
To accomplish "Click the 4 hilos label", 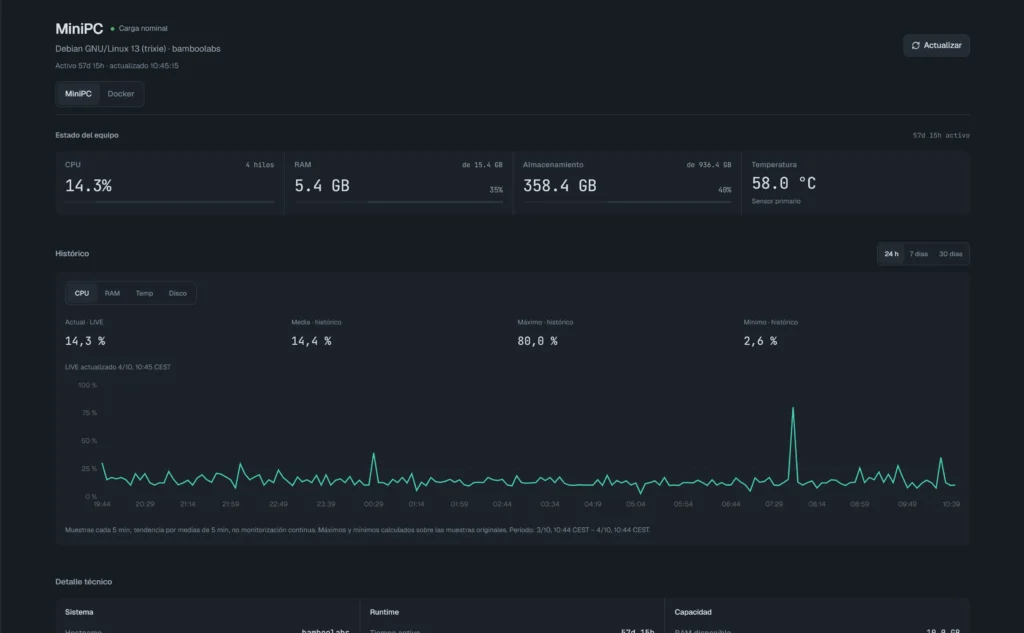I will [260, 165].
